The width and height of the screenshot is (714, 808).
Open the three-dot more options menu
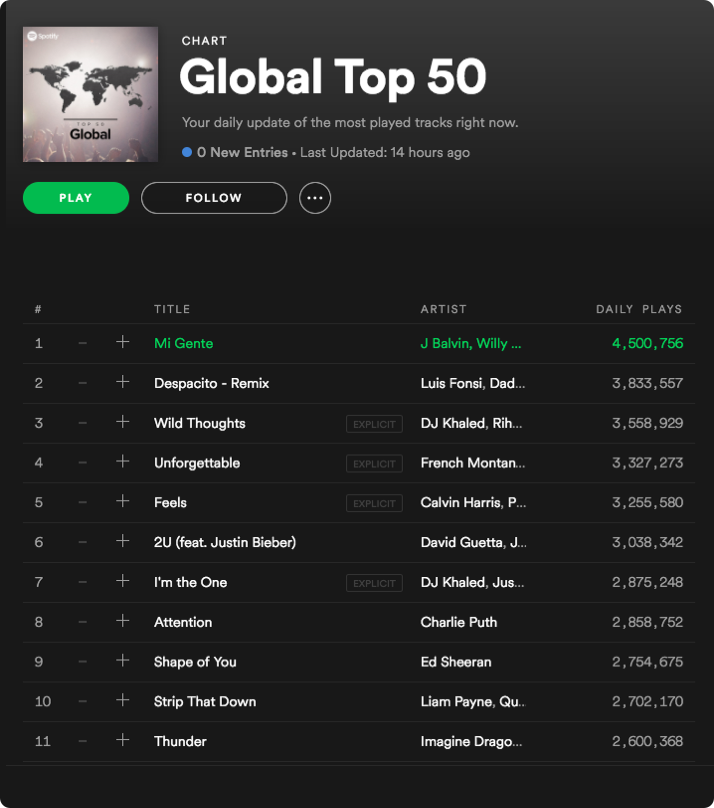point(315,198)
